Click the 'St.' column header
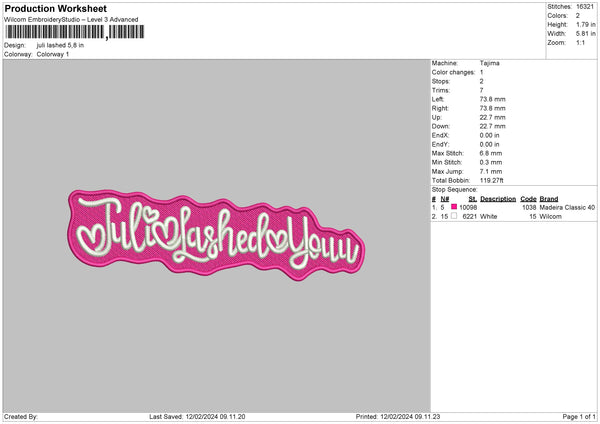 pos(473,199)
